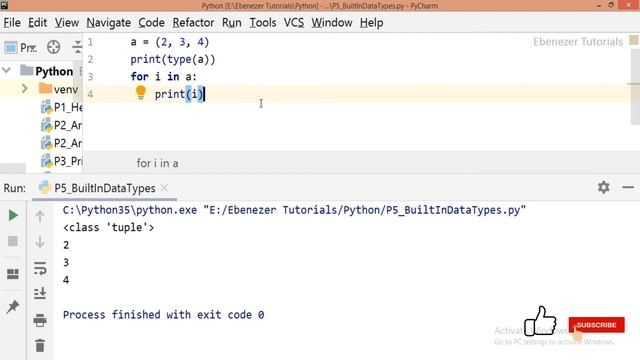Open the View menu
The image size is (640, 360).
coord(67,23)
